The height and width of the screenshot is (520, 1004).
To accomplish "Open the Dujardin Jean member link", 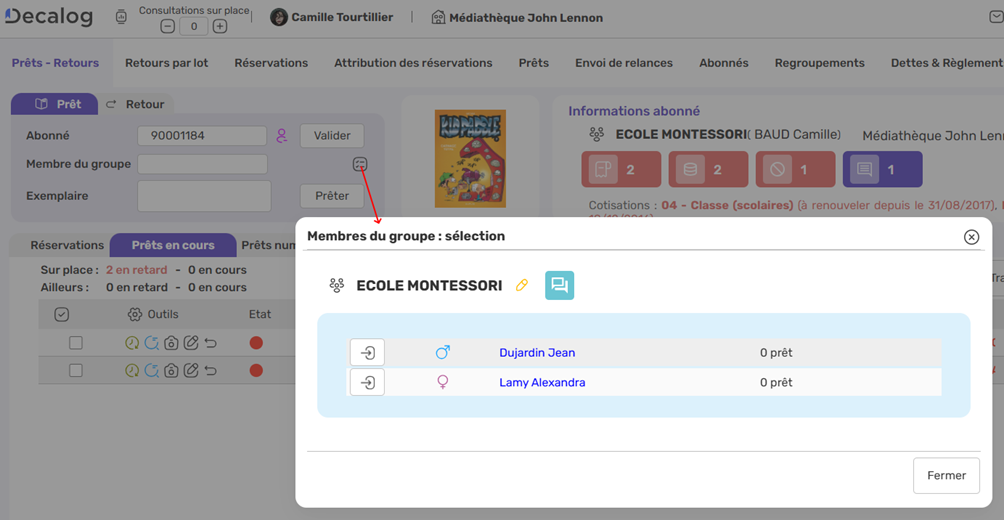I will coord(537,353).
